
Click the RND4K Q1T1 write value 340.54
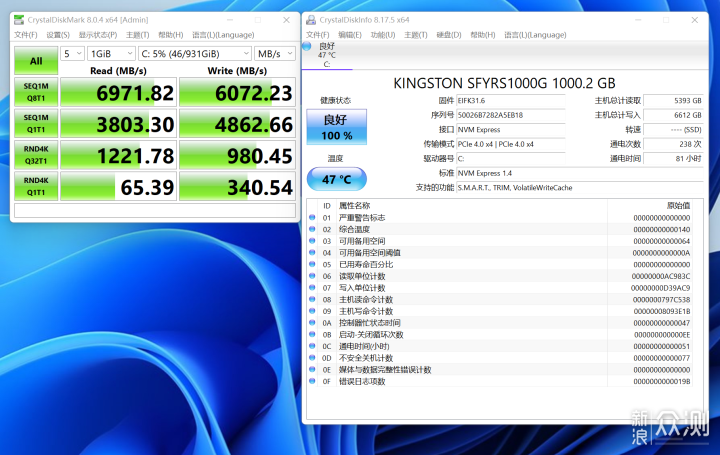click(x=237, y=186)
